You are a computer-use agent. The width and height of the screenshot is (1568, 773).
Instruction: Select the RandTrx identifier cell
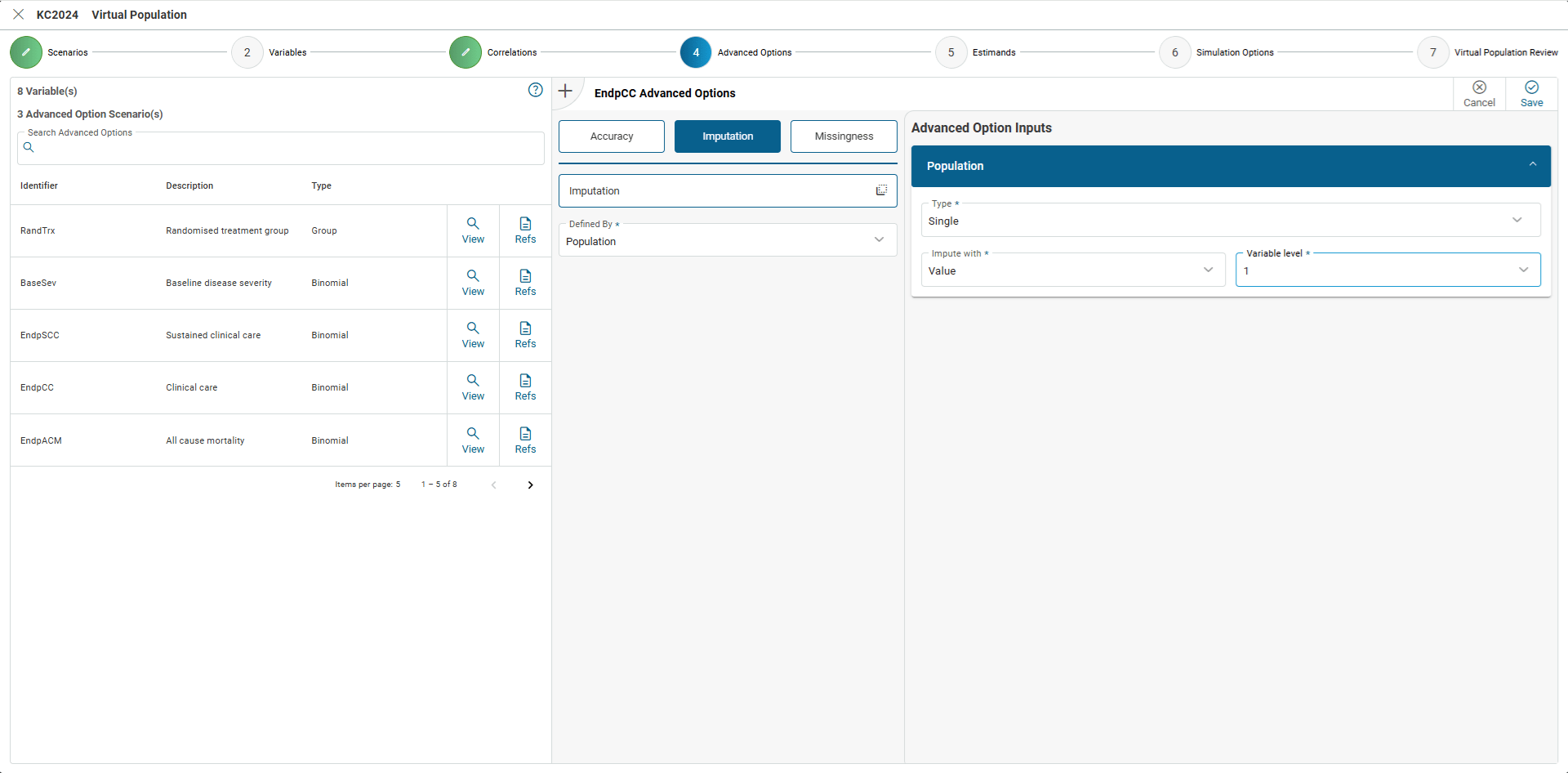click(38, 230)
